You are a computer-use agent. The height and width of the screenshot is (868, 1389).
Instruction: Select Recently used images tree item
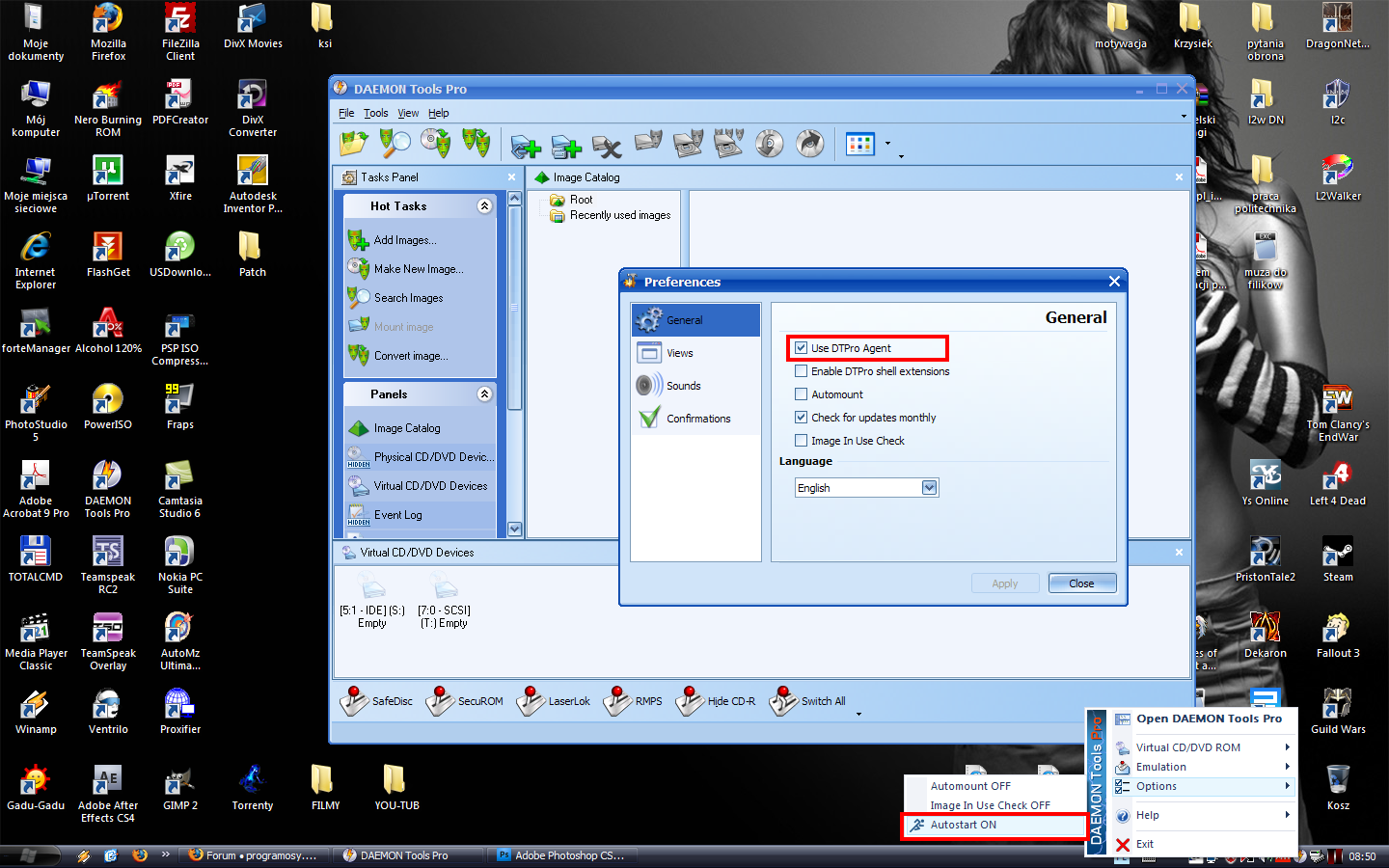[x=620, y=215]
